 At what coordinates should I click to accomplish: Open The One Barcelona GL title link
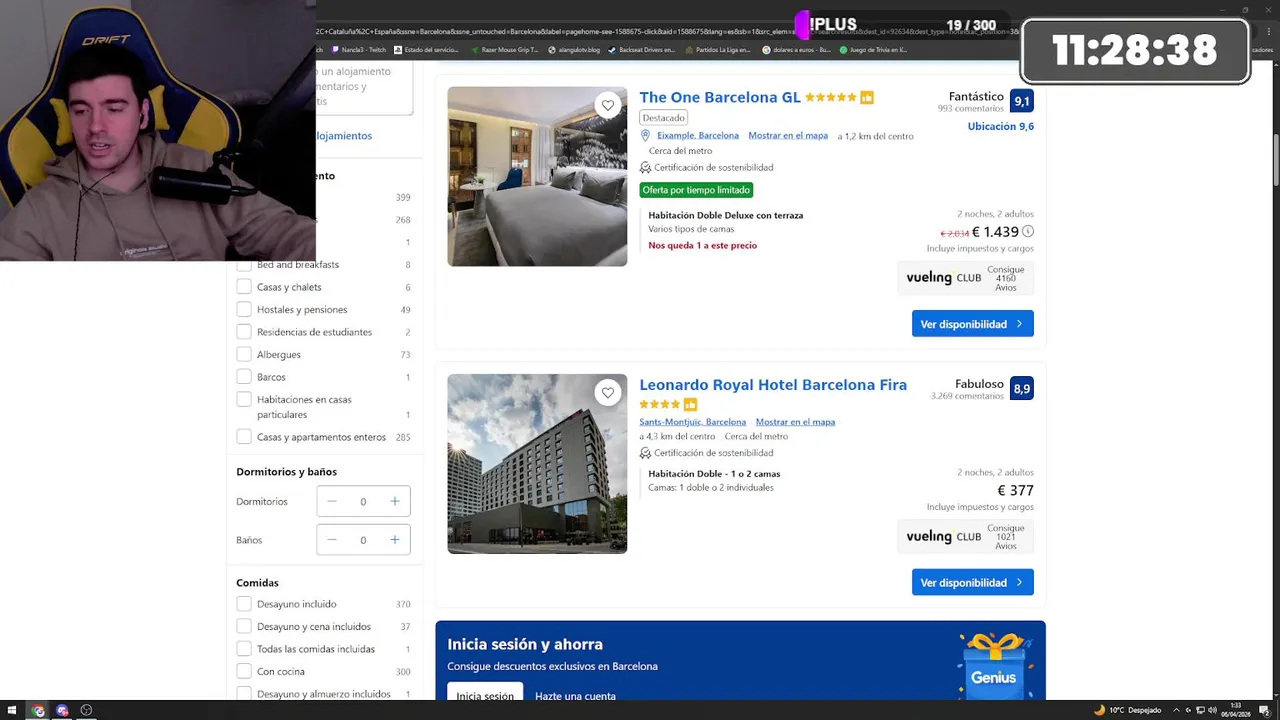(720, 97)
